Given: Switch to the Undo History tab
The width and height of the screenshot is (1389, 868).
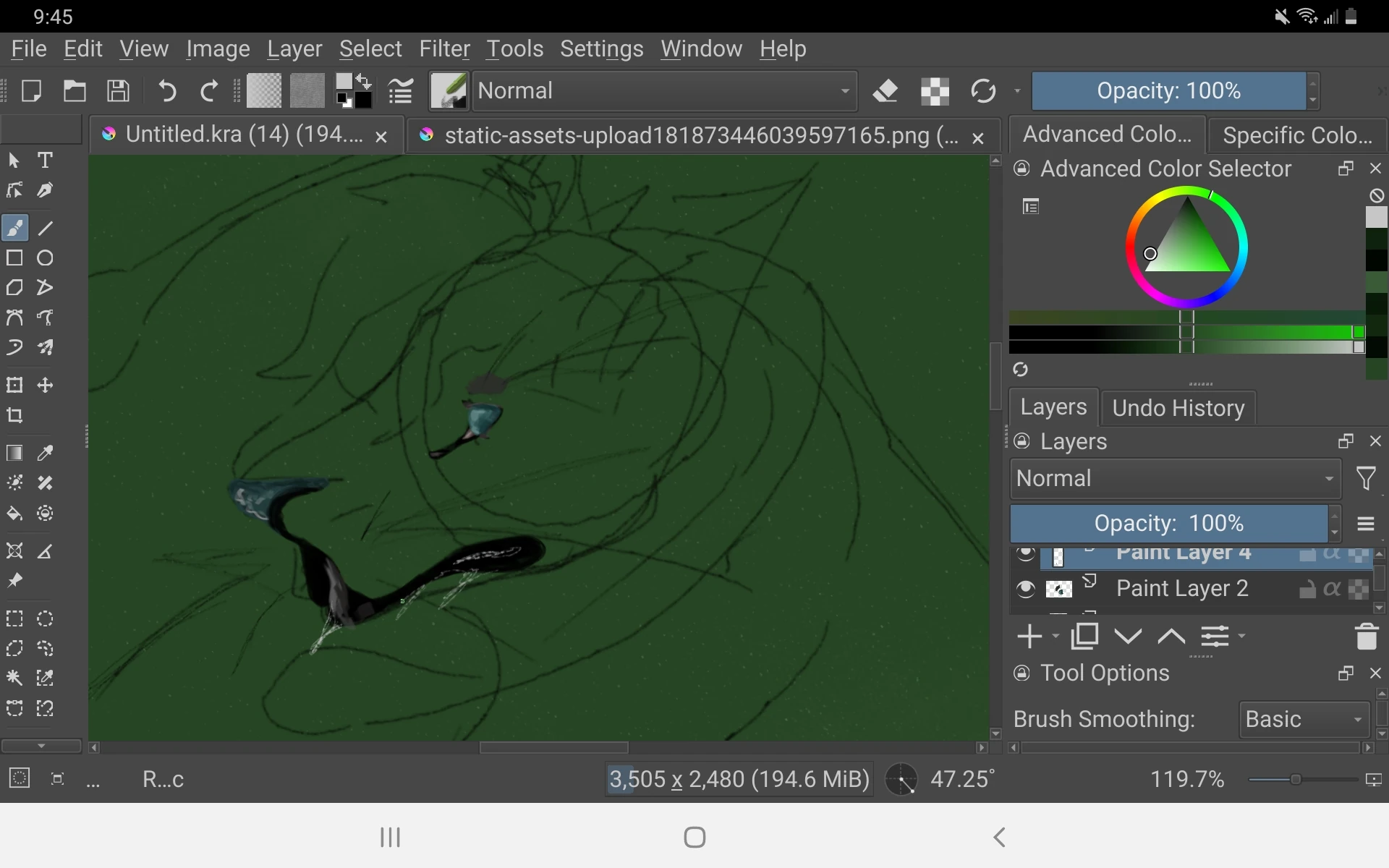Looking at the screenshot, I should 1177,407.
